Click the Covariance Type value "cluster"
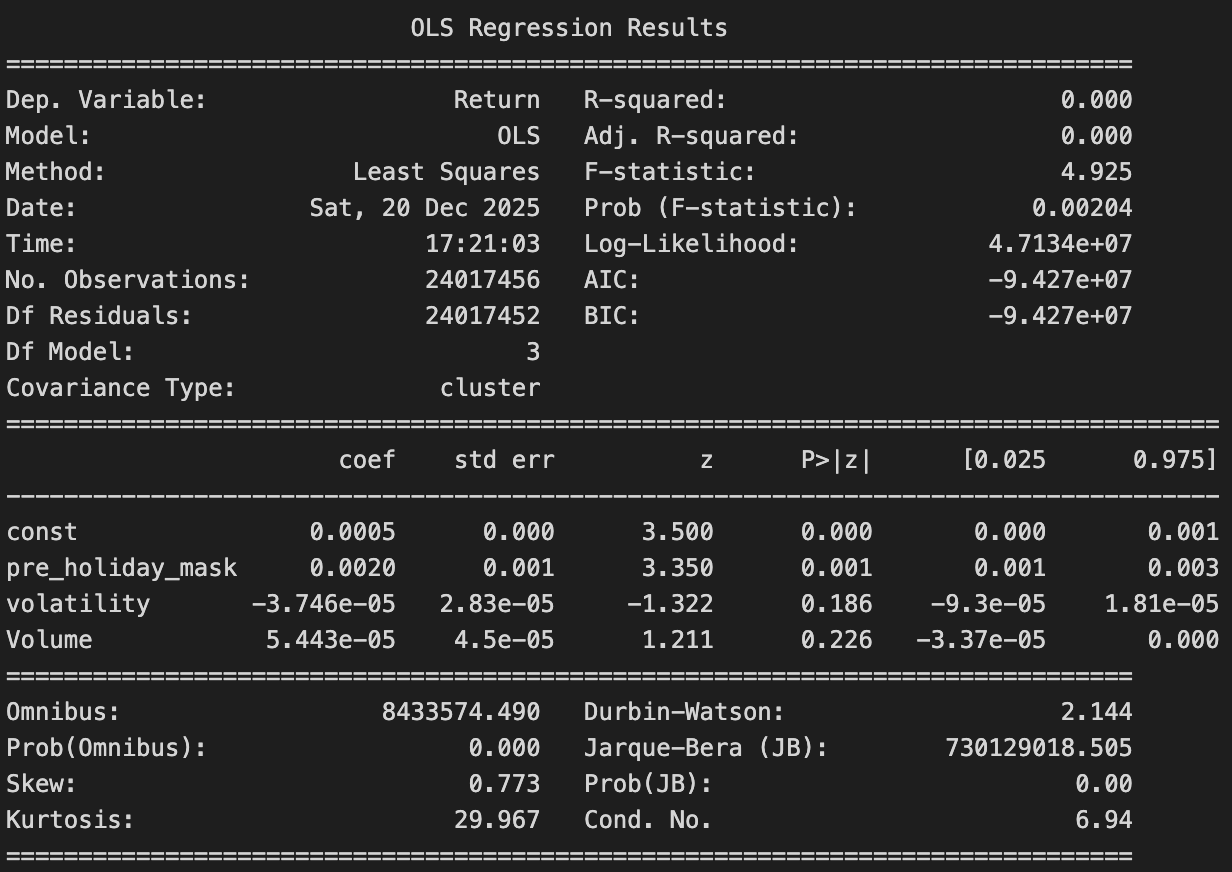 [x=489, y=388]
